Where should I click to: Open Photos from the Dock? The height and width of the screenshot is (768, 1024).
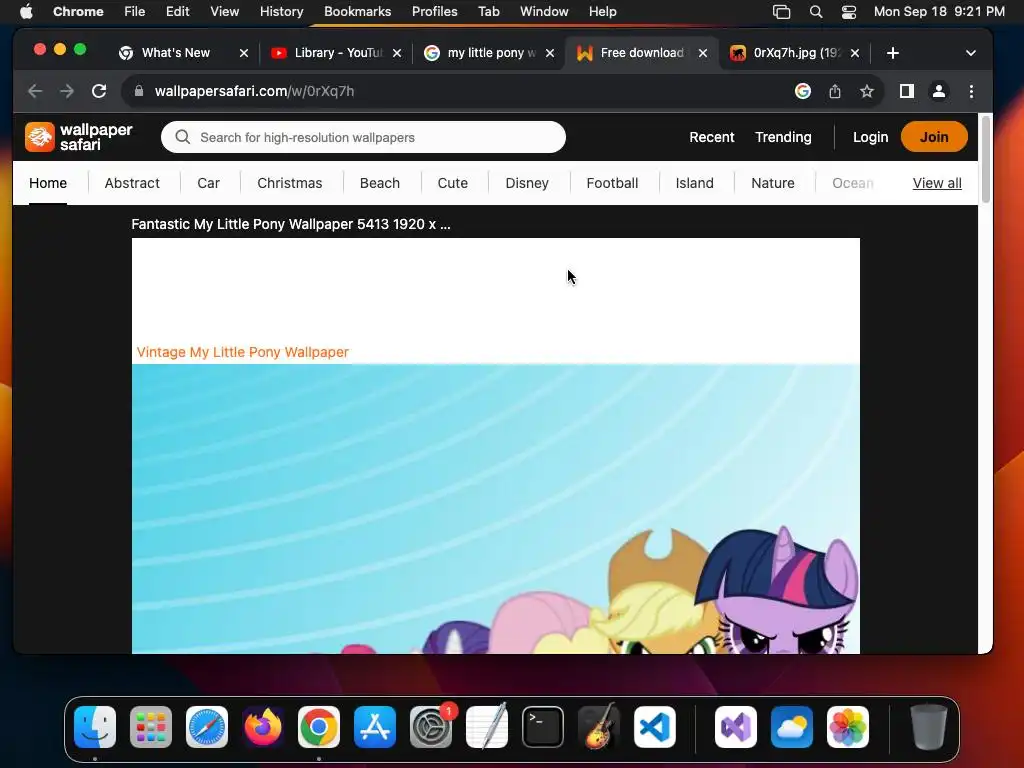coord(848,727)
